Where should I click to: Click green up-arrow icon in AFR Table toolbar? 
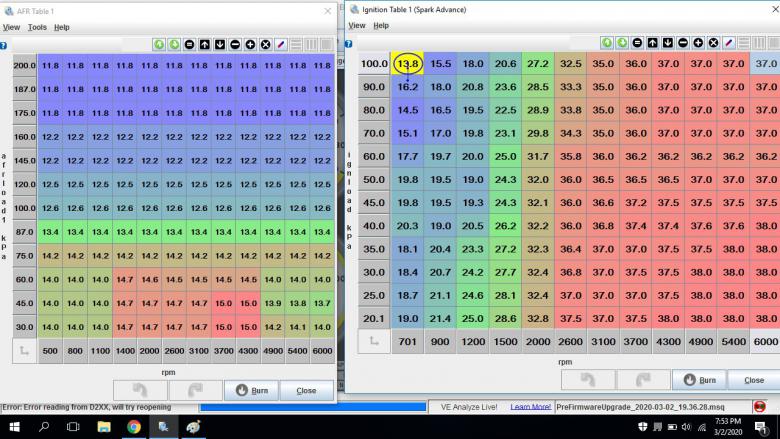tap(159, 44)
